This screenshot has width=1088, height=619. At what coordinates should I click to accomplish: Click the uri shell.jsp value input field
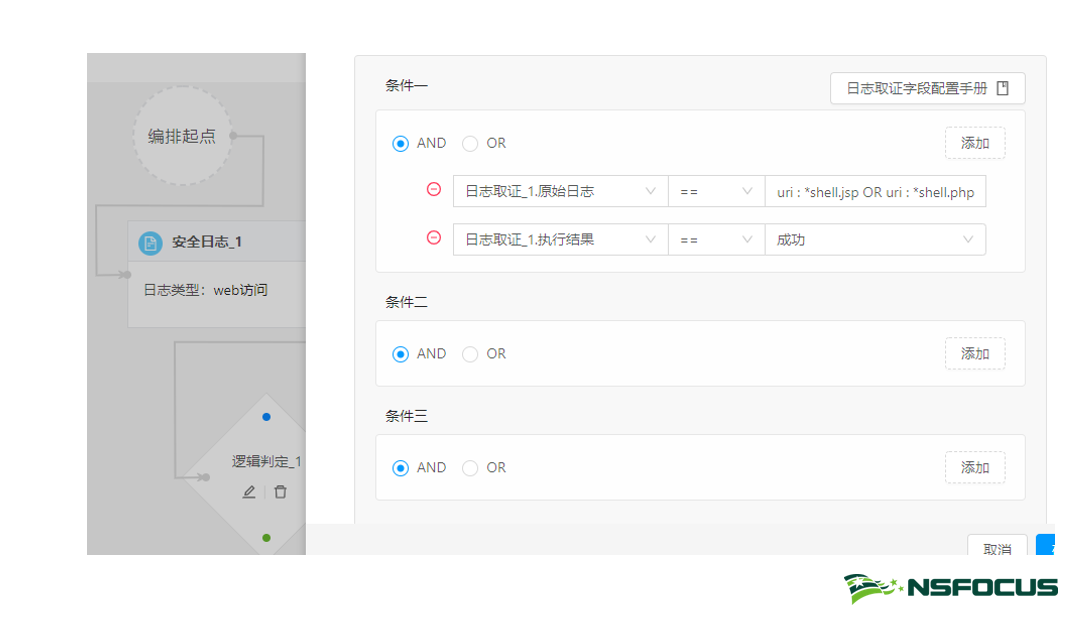point(875,191)
